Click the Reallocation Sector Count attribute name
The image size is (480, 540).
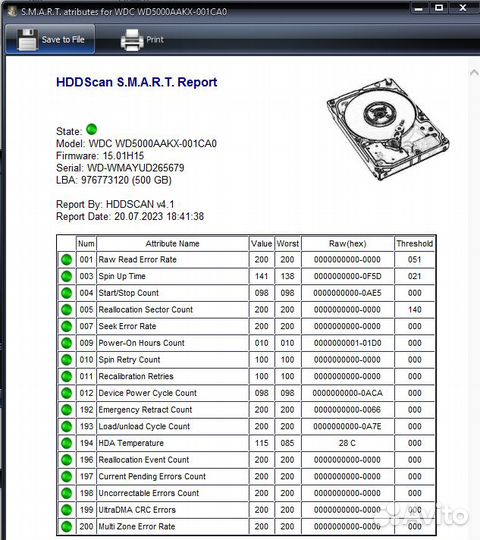(146, 310)
